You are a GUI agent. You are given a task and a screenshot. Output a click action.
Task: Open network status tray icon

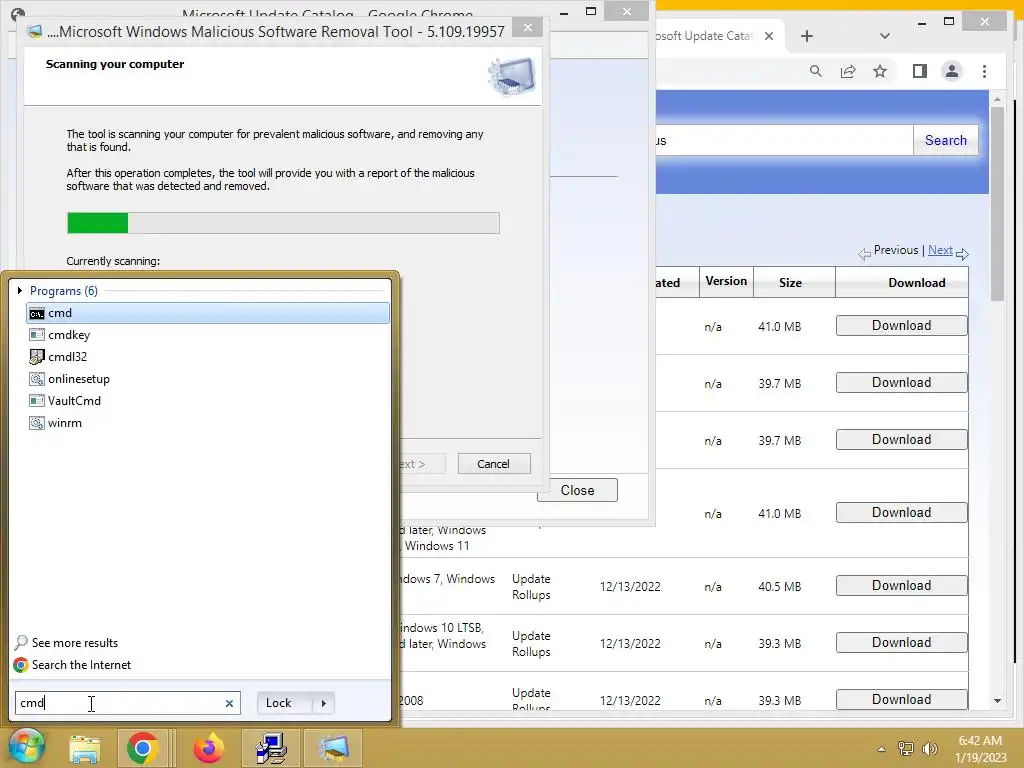906,749
